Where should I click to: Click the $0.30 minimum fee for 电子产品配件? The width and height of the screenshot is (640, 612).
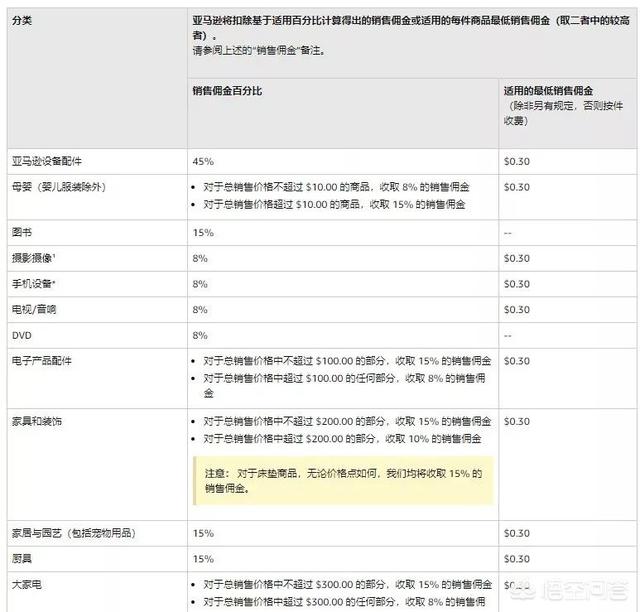517,361
